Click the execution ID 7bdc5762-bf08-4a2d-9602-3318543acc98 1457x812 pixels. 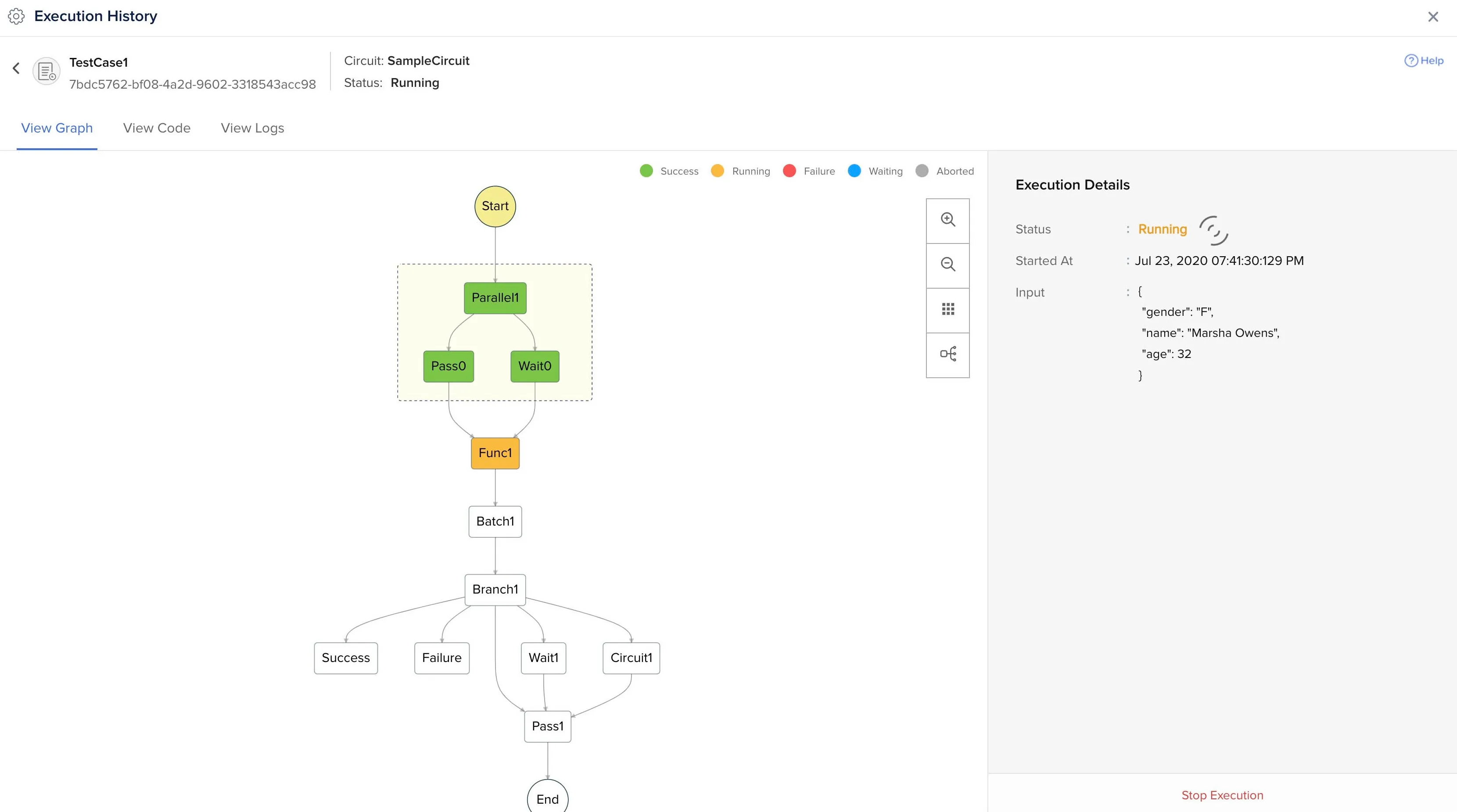(x=192, y=84)
